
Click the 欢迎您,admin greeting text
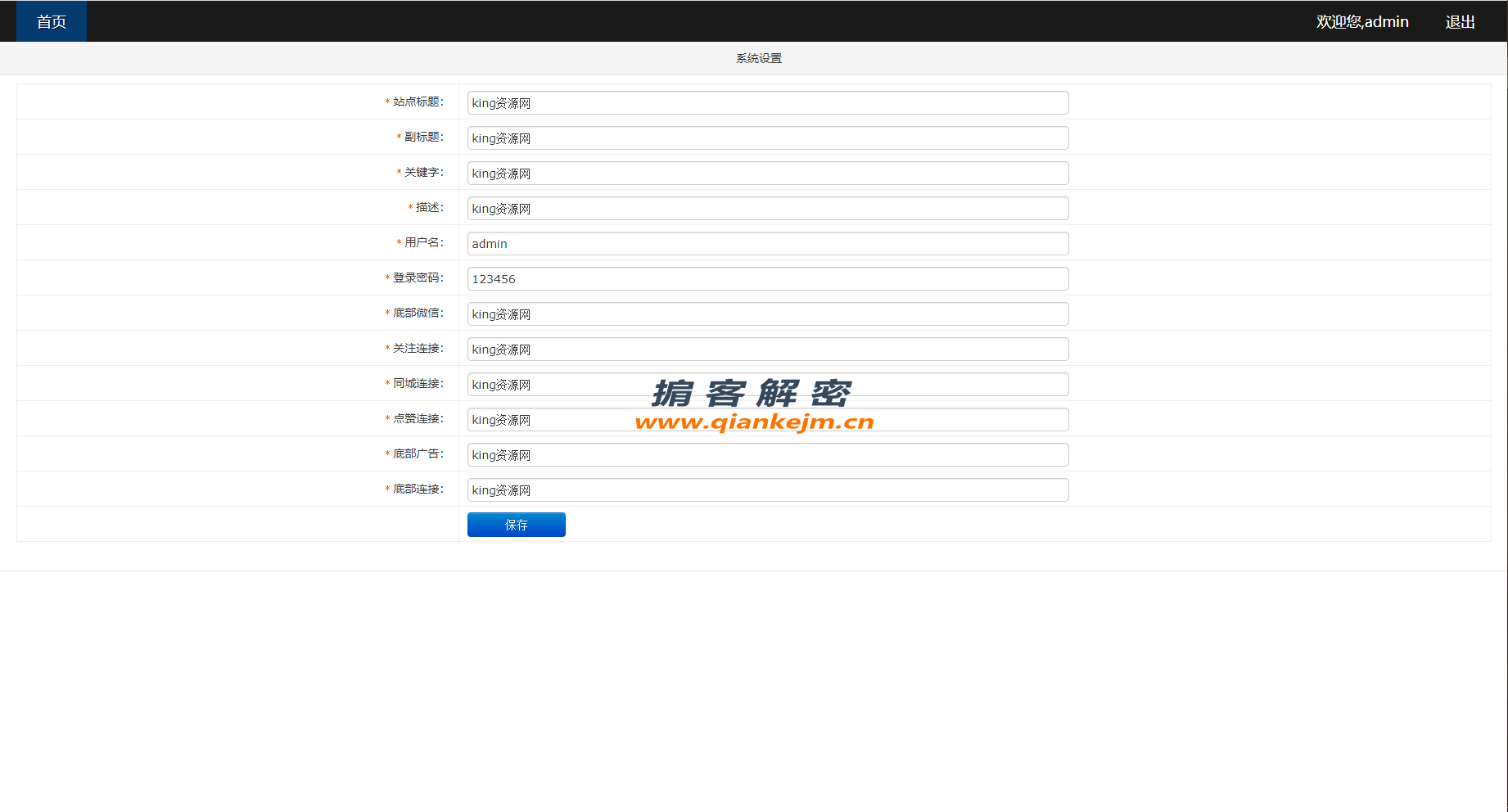(x=1362, y=22)
